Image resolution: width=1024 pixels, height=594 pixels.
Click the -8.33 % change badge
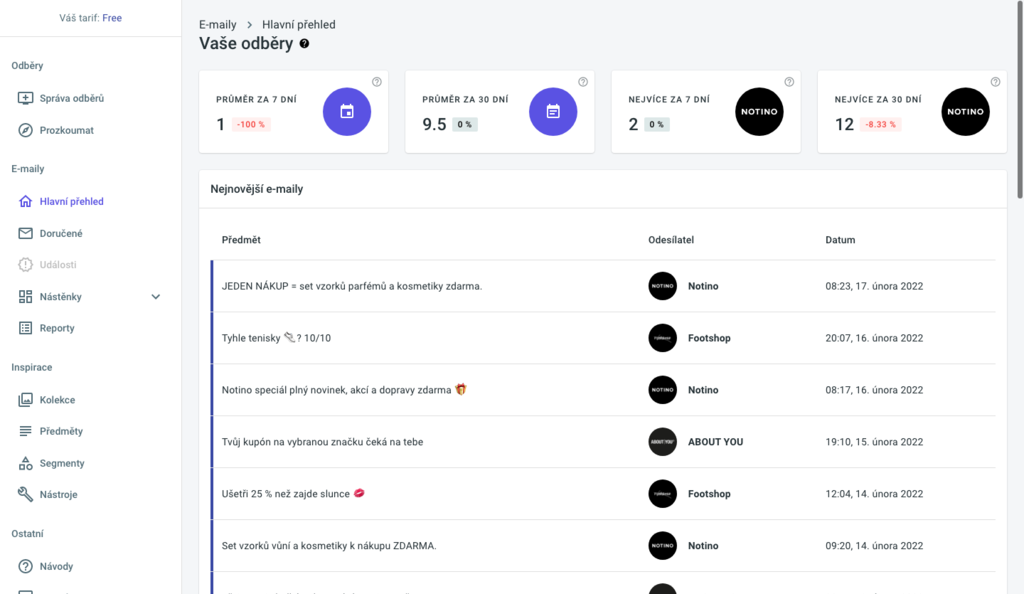click(880, 125)
